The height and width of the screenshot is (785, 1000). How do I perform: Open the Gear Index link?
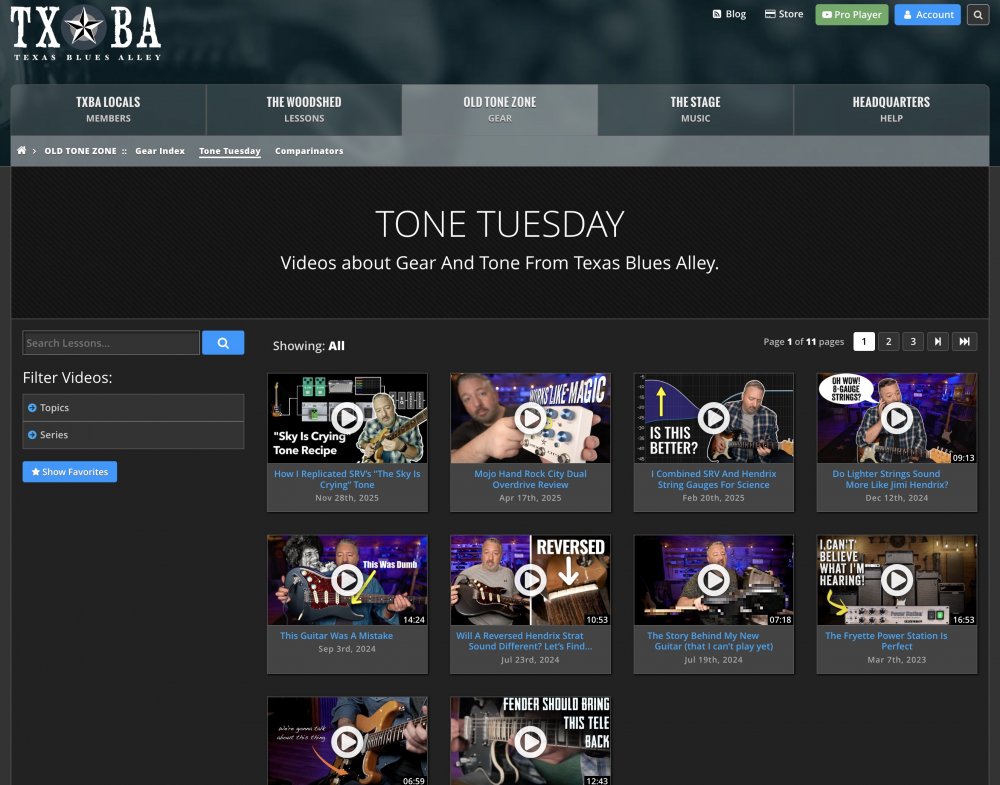pos(160,151)
